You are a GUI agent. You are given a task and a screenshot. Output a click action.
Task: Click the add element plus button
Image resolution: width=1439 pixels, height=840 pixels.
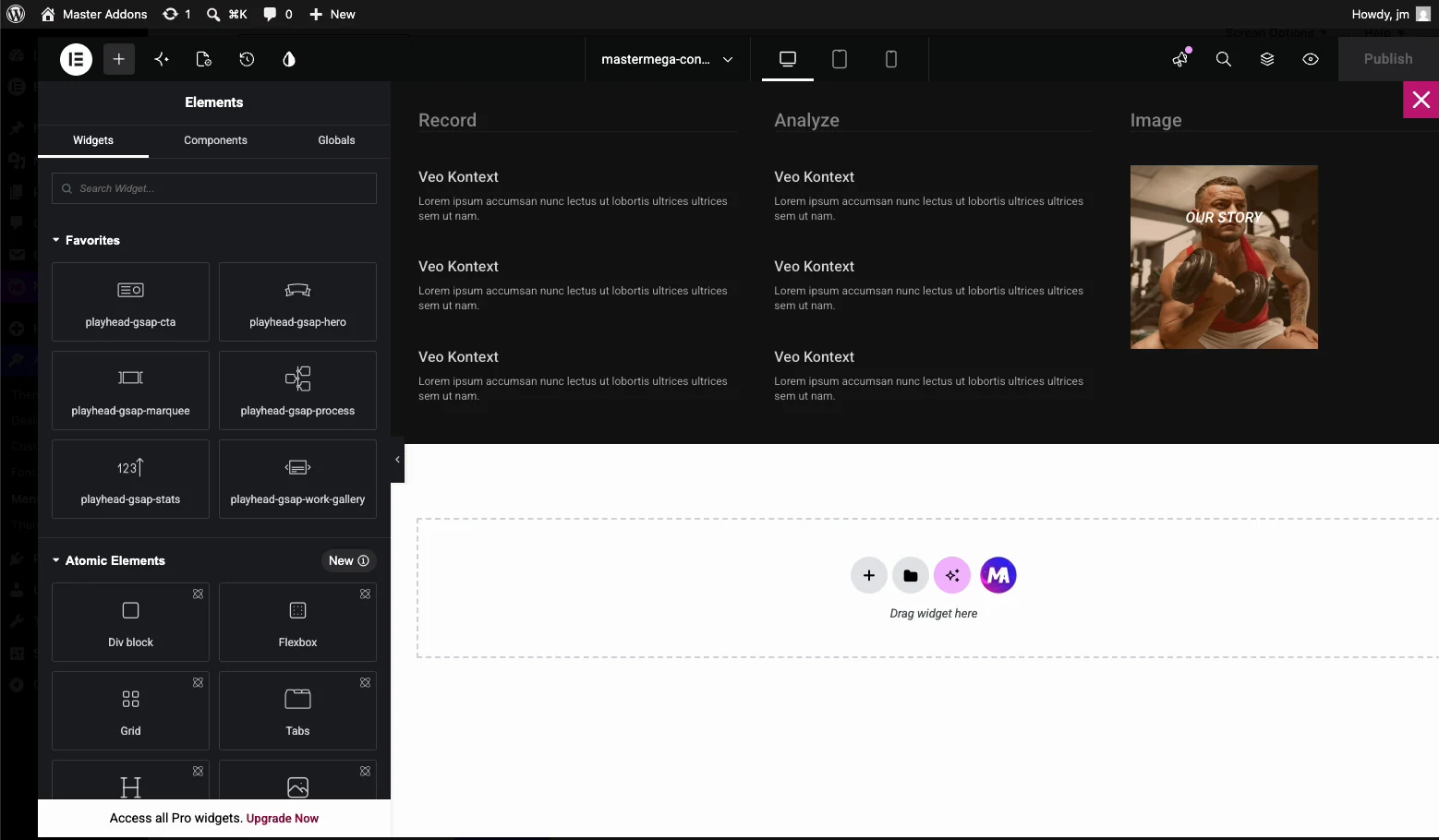point(119,59)
